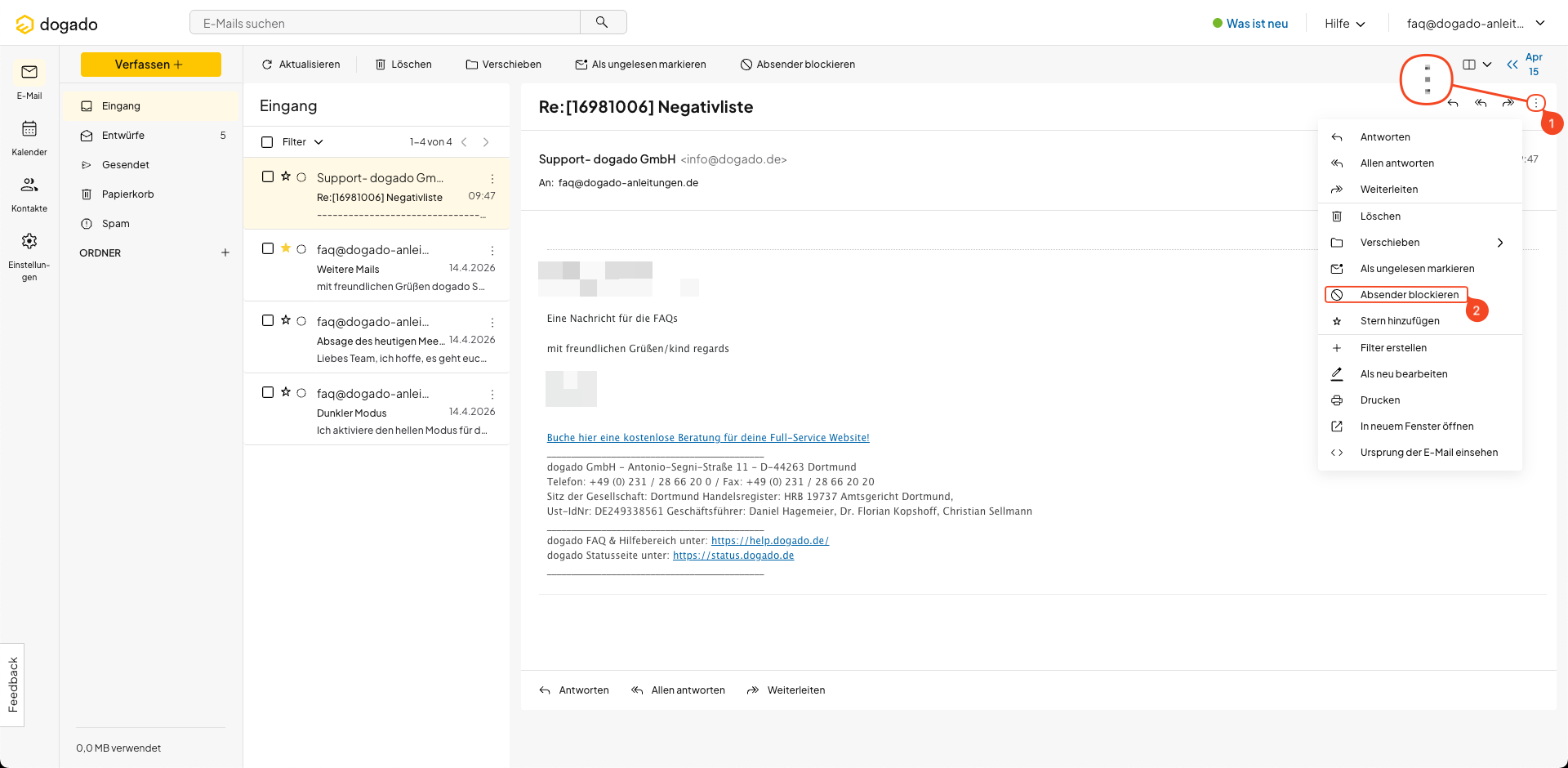Choose Drucken in context menu
The width and height of the screenshot is (1568, 768).
click(1419, 400)
